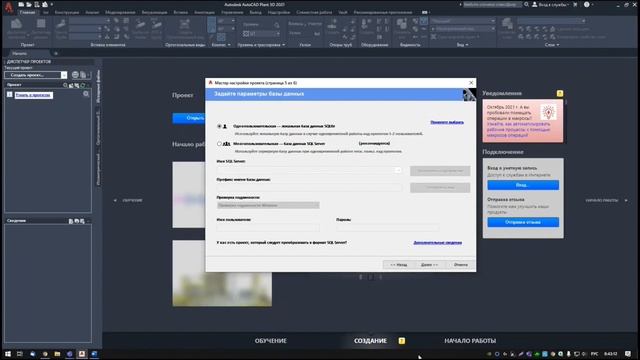Click the 'Начало' file tab
Screen dimensions: 640x360
coord(20,53)
